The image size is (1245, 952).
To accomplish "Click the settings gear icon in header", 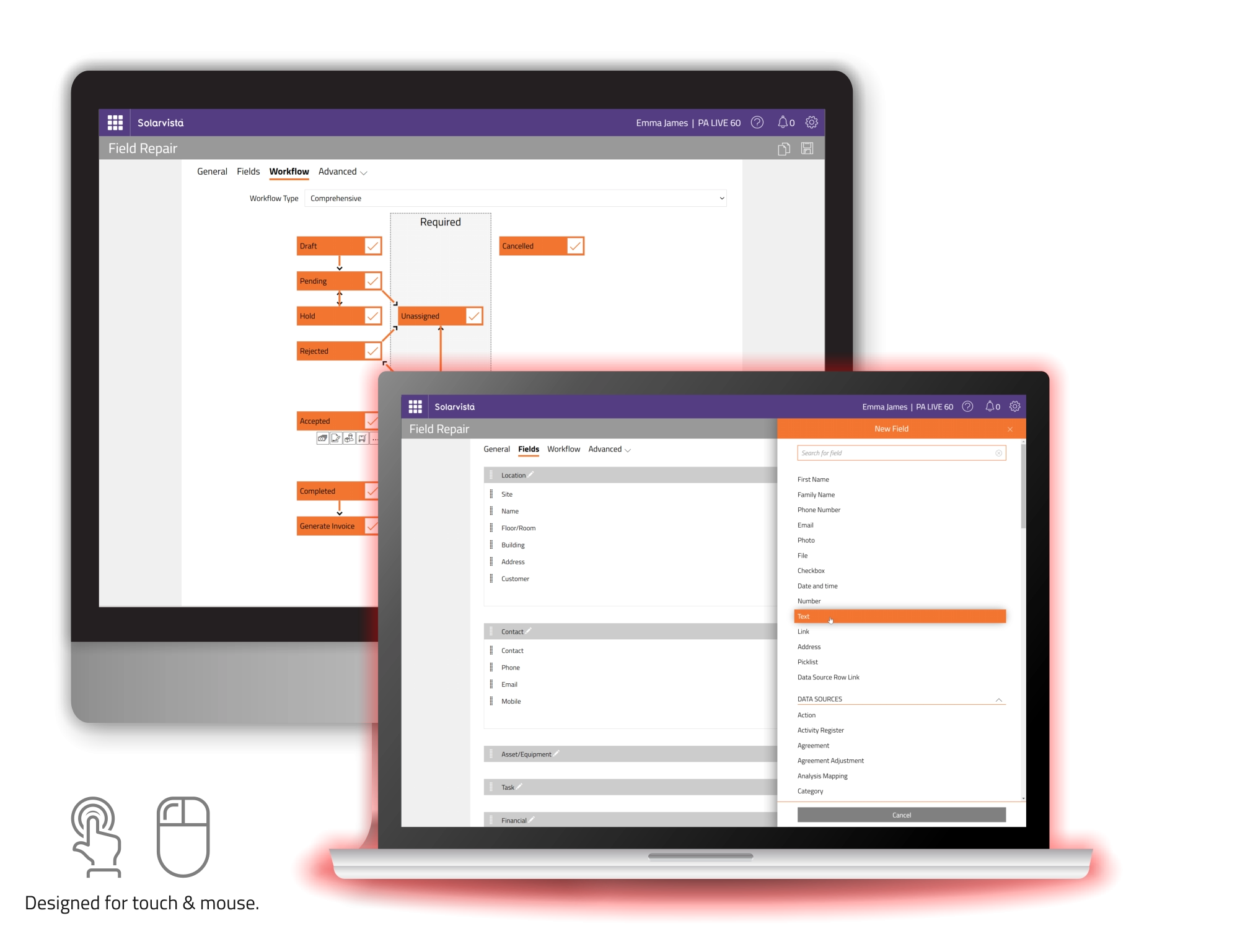I will pyautogui.click(x=1017, y=405).
